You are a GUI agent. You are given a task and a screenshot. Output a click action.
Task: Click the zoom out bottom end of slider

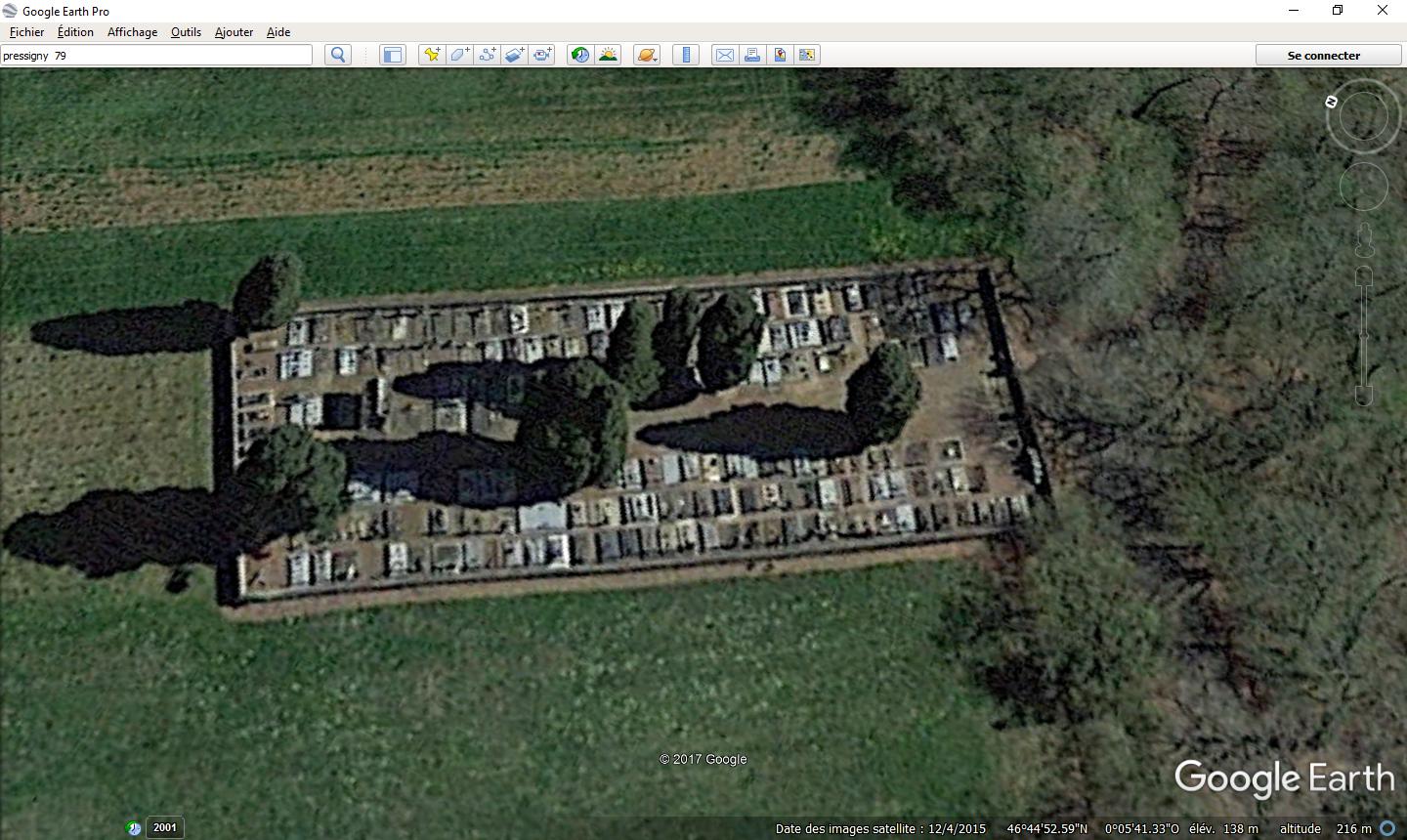pos(1364,396)
